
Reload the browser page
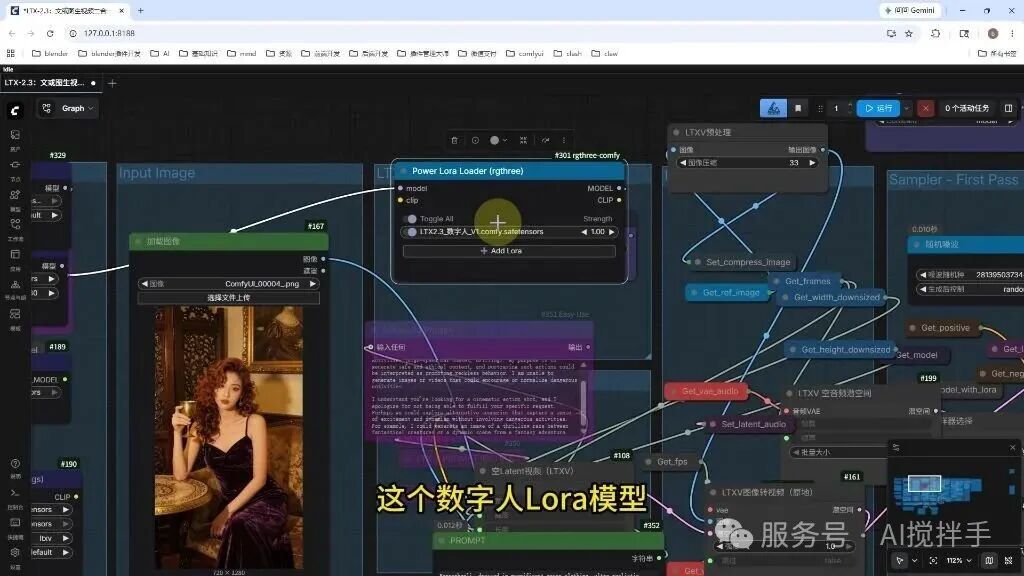[x=50, y=33]
